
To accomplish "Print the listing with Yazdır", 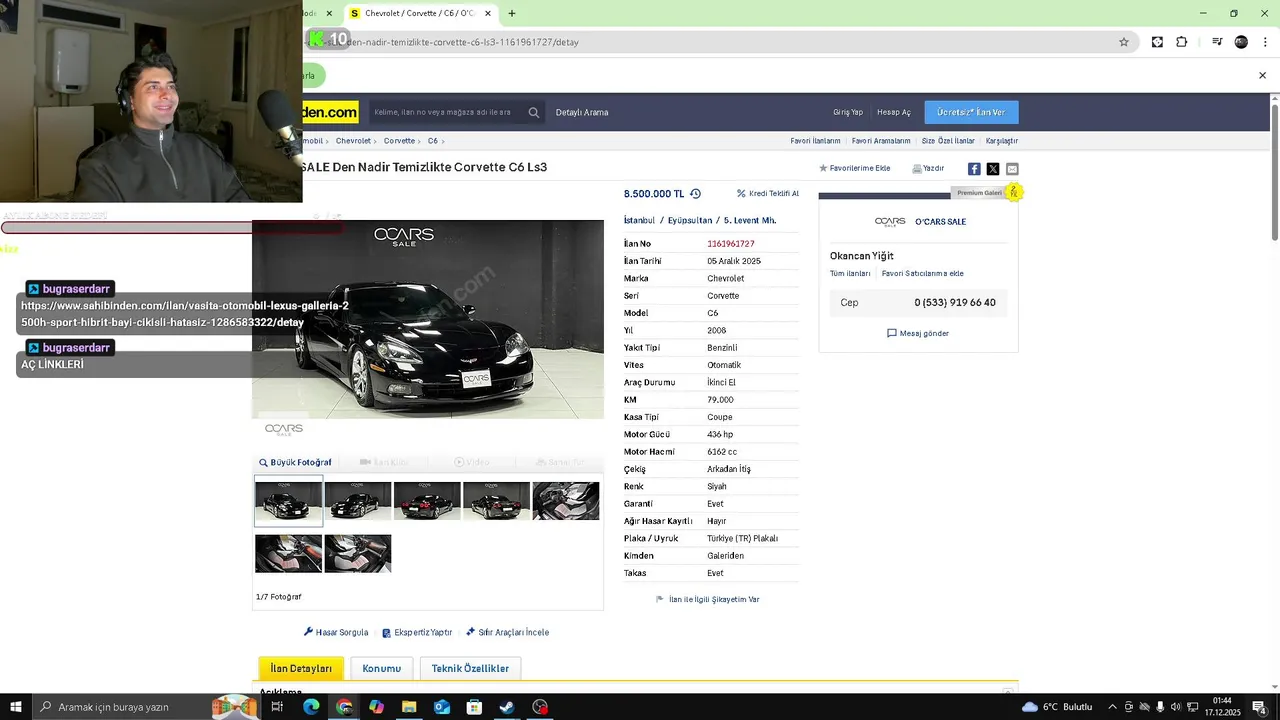I will pyautogui.click(x=928, y=168).
